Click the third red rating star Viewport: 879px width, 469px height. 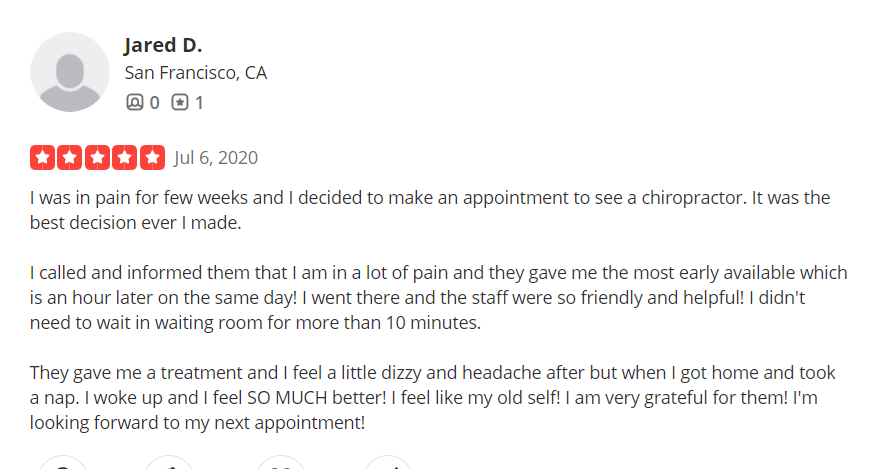click(97, 158)
